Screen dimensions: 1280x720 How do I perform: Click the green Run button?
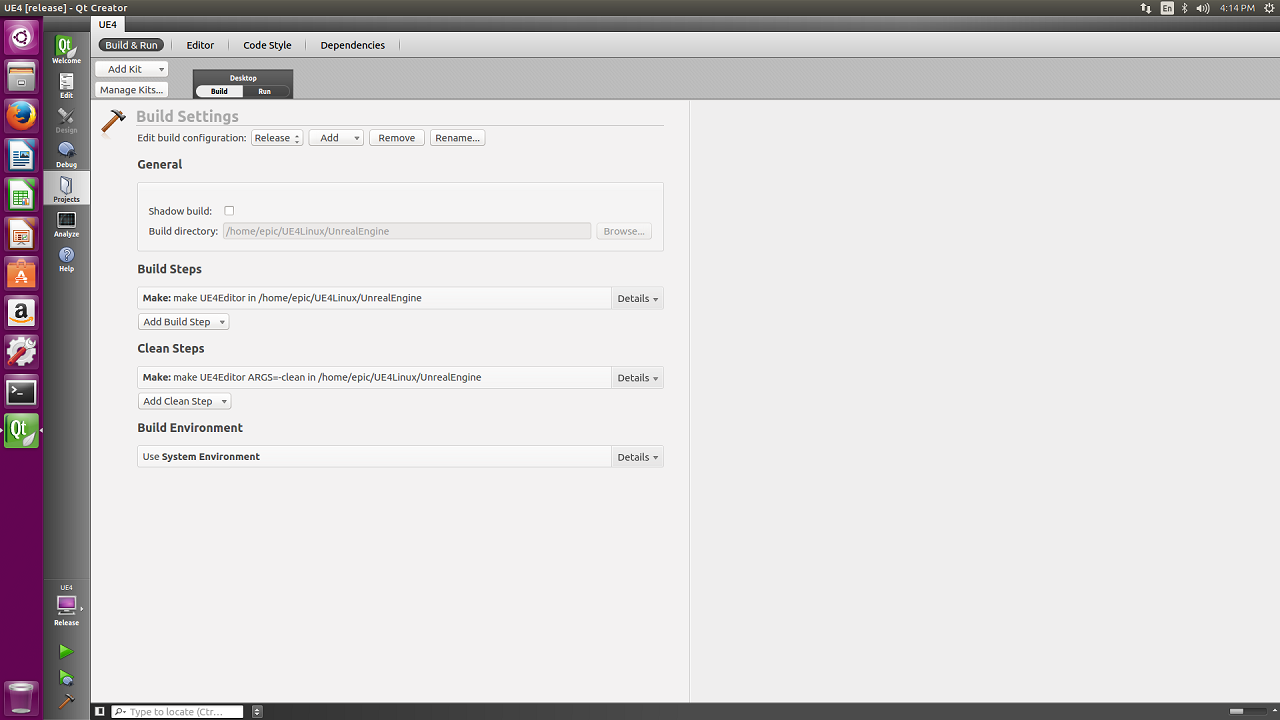66,652
